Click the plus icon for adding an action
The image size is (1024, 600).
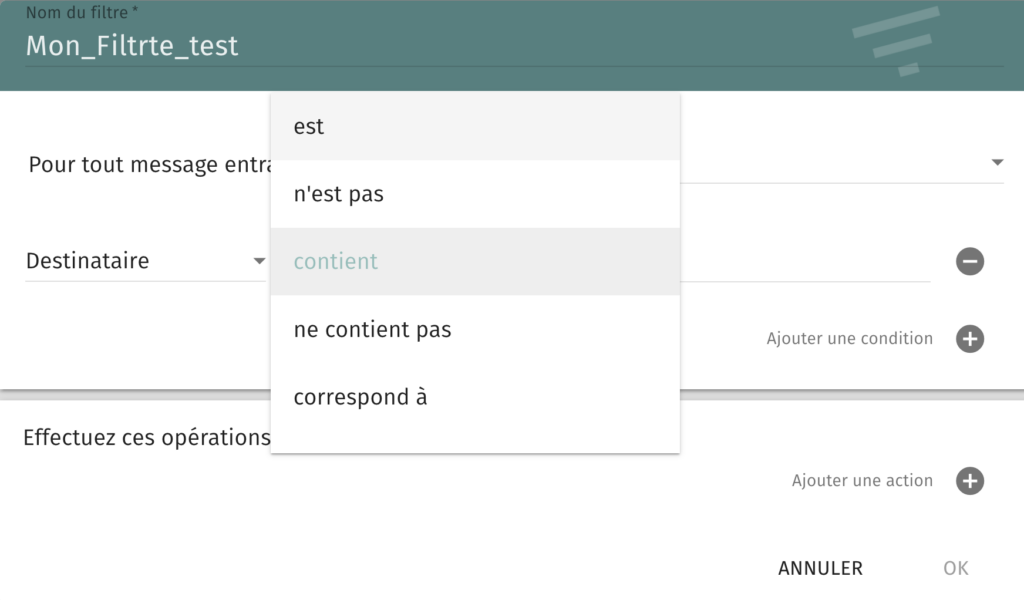click(x=970, y=481)
